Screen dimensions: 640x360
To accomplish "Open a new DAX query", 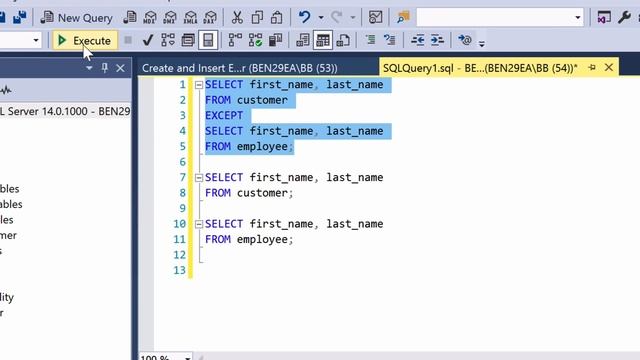I will [x=210, y=17].
